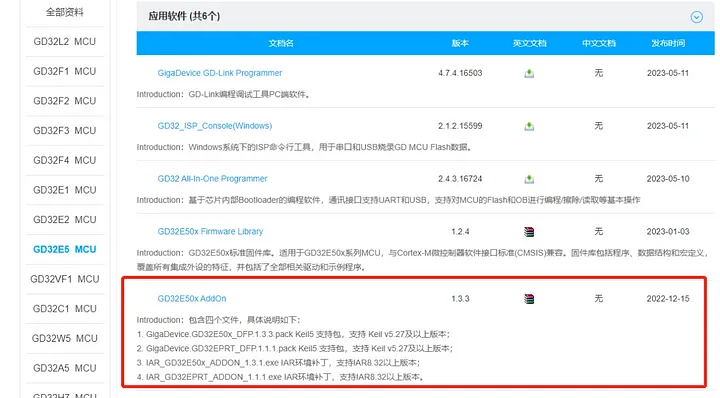This screenshot has height=398, width=720.
Task: Click the 应用软件 (共6个) section title
Action: (x=184, y=16)
